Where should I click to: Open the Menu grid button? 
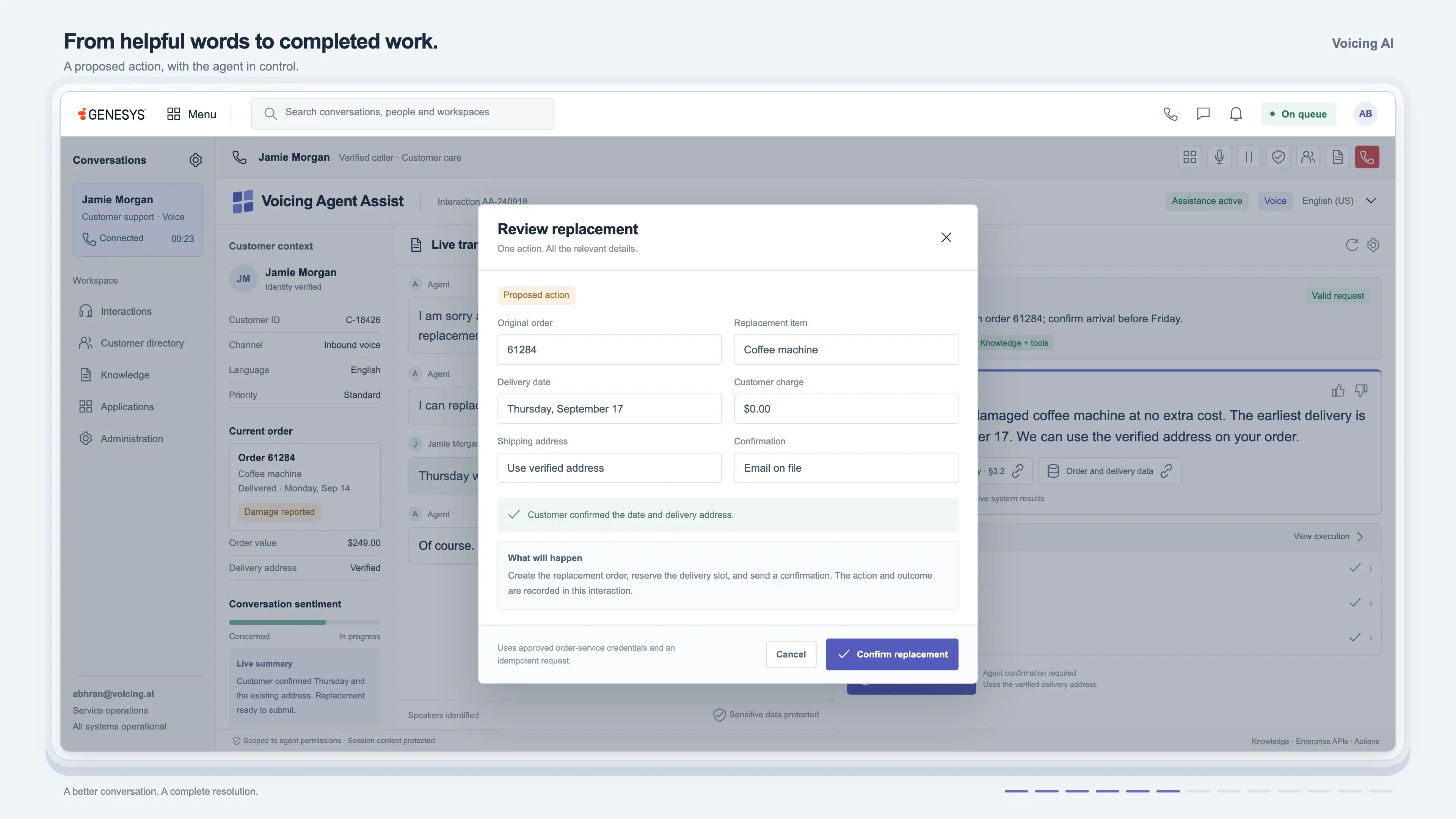(191, 114)
